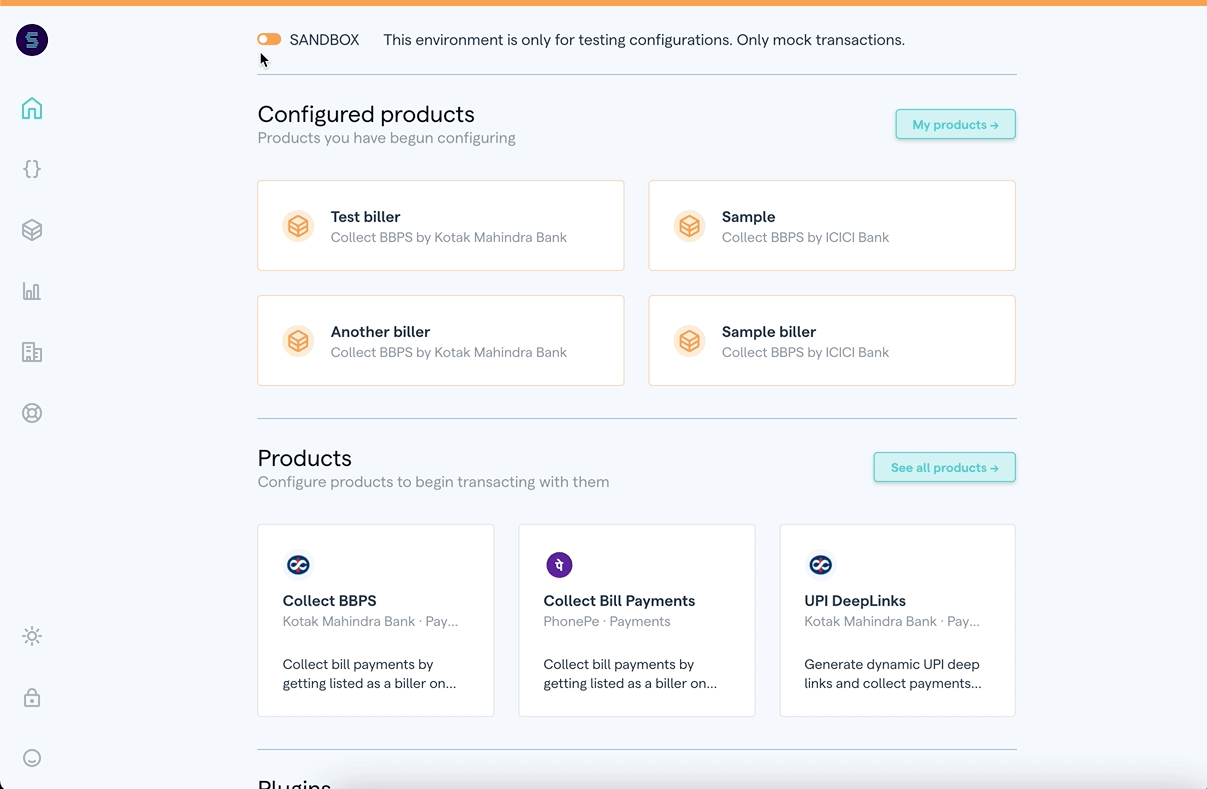The width and height of the screenshot is (1207, 789).
Task: Open the smiley face profile icon
Action: click(32, 758)
